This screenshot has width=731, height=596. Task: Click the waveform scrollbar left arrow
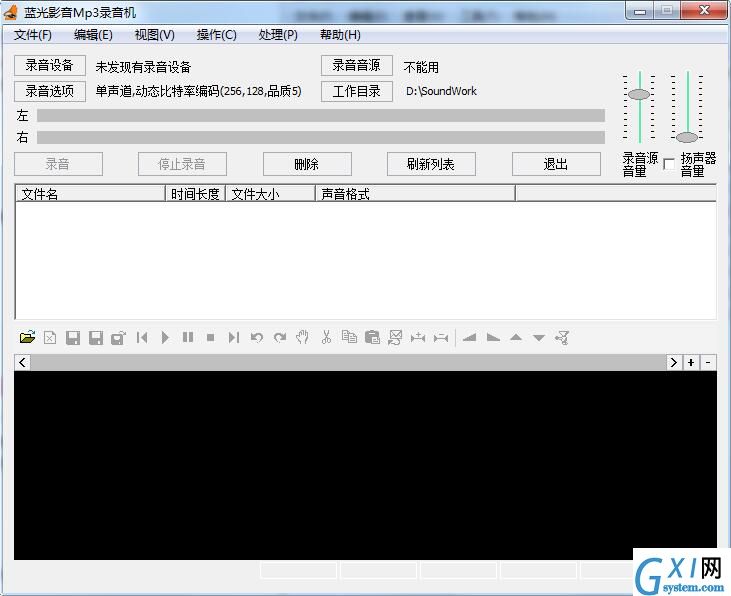click(x=22, y=362)
